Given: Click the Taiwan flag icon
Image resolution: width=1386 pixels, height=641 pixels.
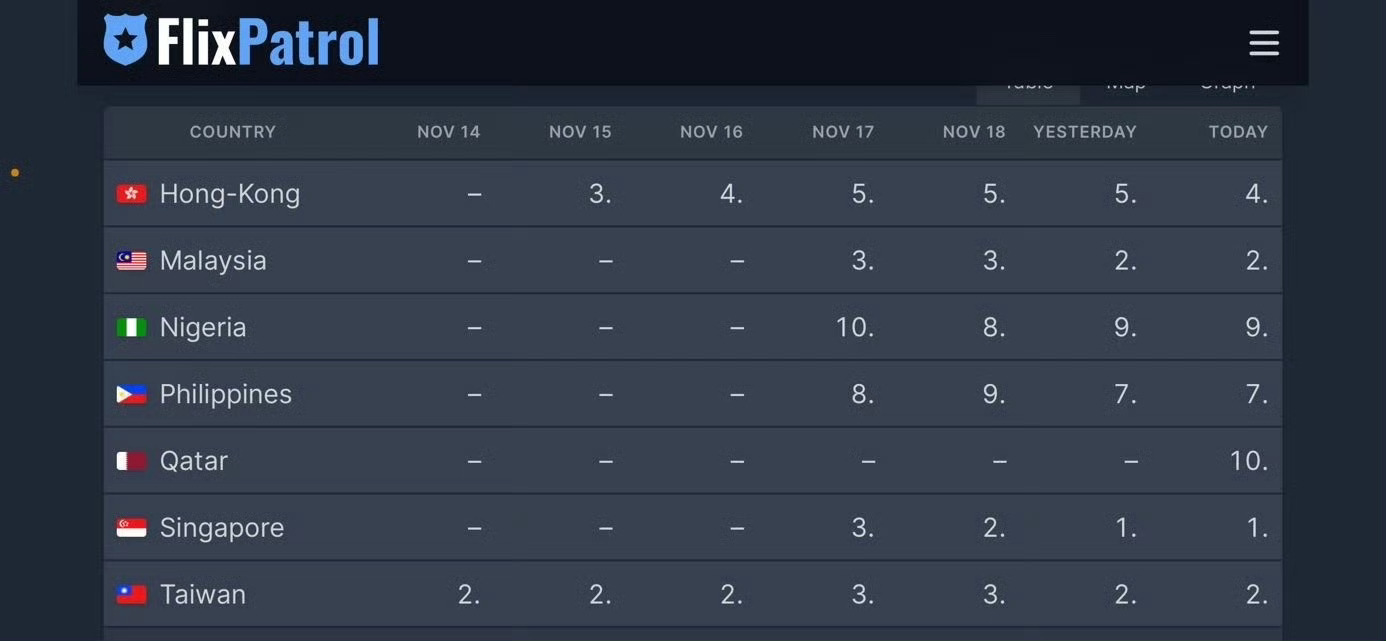Looking at the screenshot, I should 131,595.
